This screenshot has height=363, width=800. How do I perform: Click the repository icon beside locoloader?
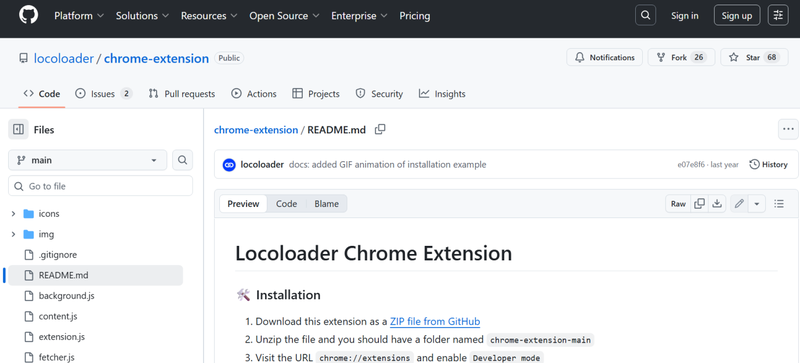pyautogui.click(x=23, y=58)
